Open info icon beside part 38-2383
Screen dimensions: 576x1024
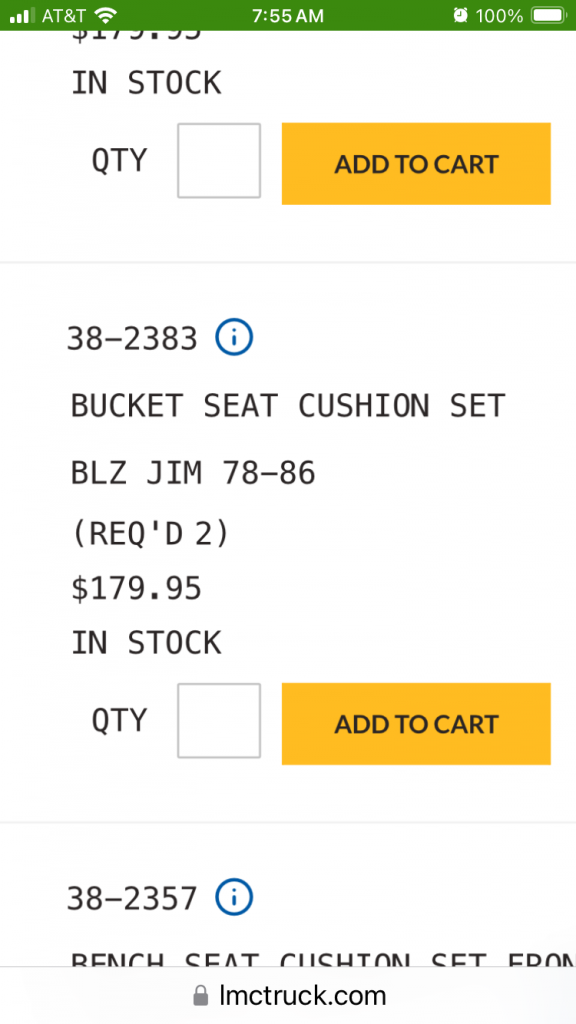[x=234, y=337]
